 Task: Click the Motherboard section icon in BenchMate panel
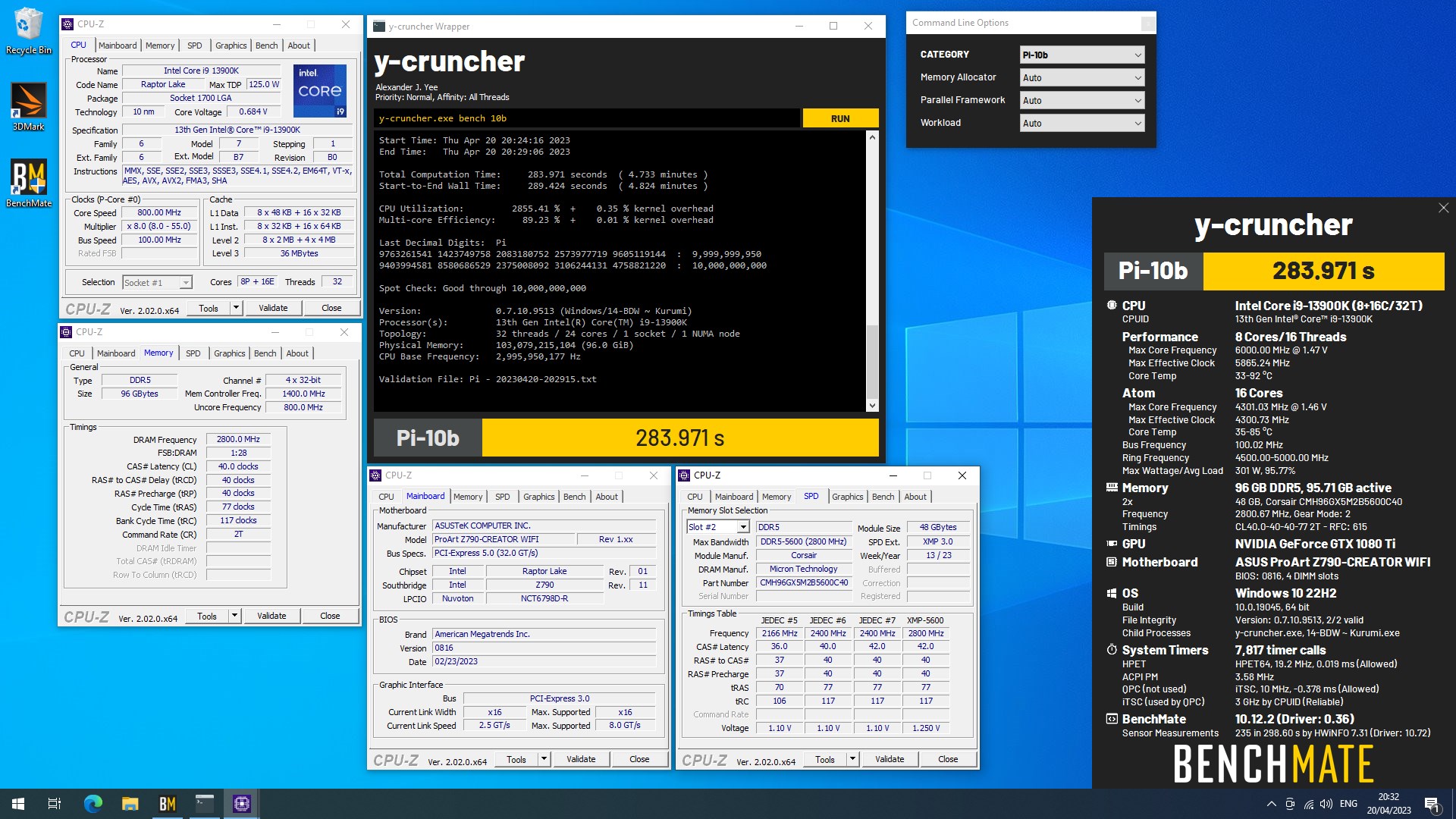(1112, 562)
